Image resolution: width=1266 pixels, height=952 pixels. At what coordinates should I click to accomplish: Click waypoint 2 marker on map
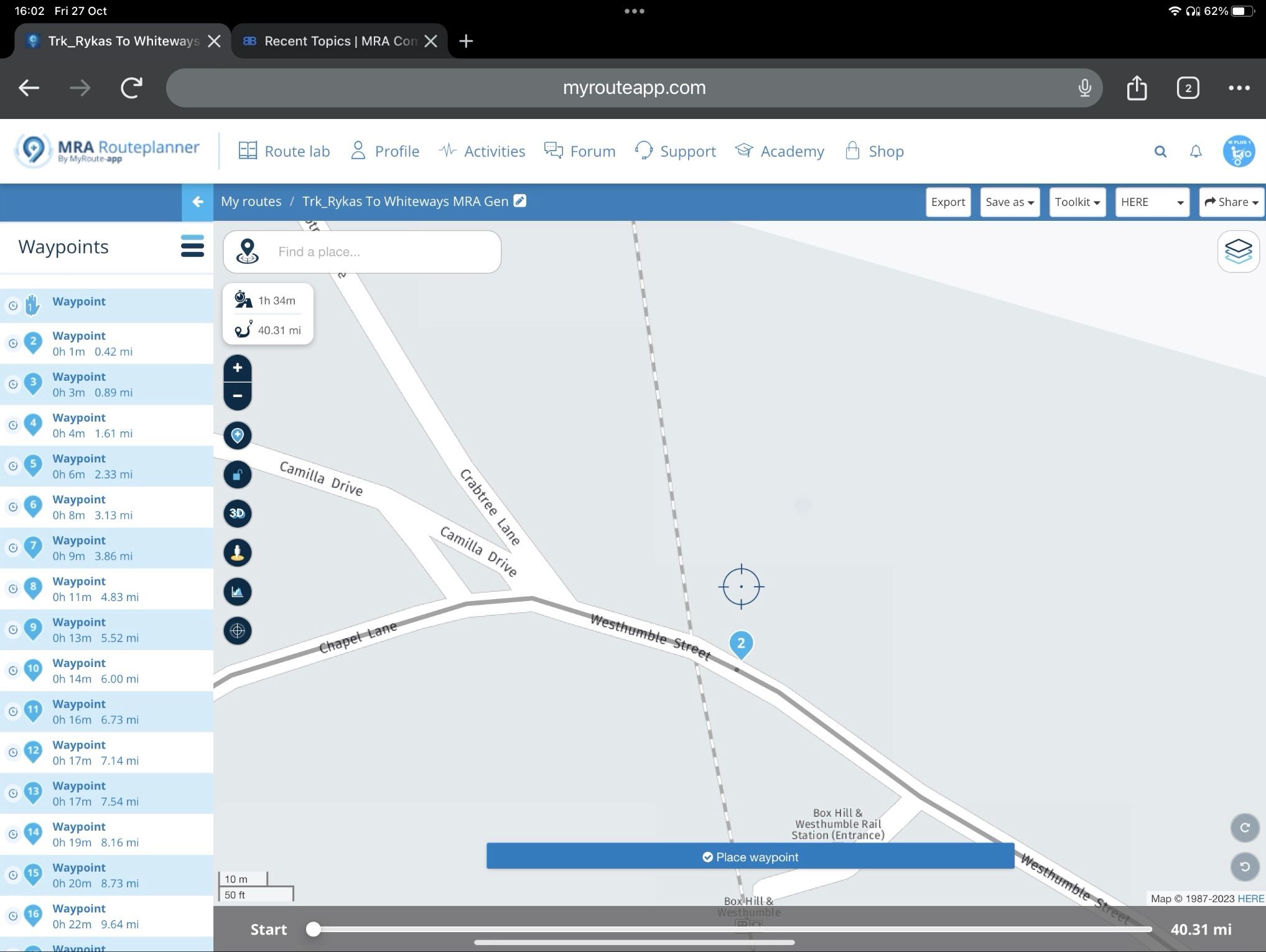(x=741, y=645)
